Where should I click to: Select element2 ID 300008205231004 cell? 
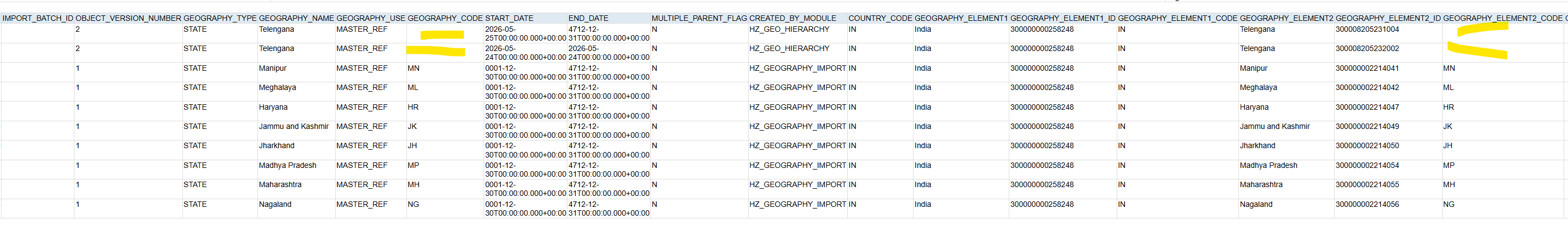click(x=1388, y=33)
